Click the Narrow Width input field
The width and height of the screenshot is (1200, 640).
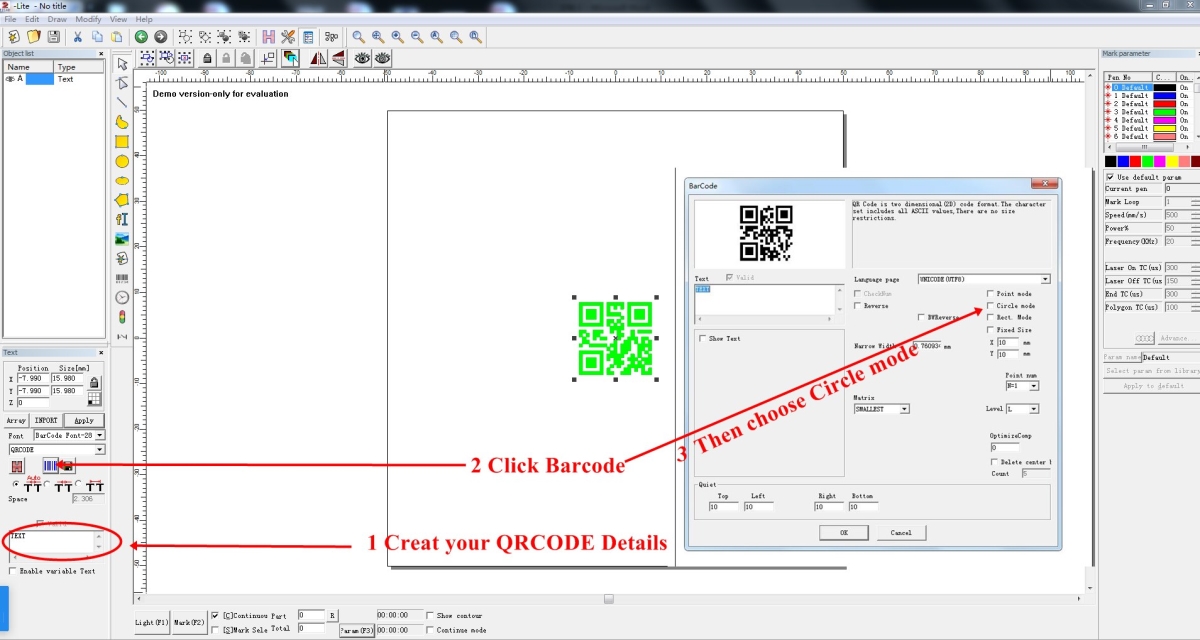tap(926, 346)
